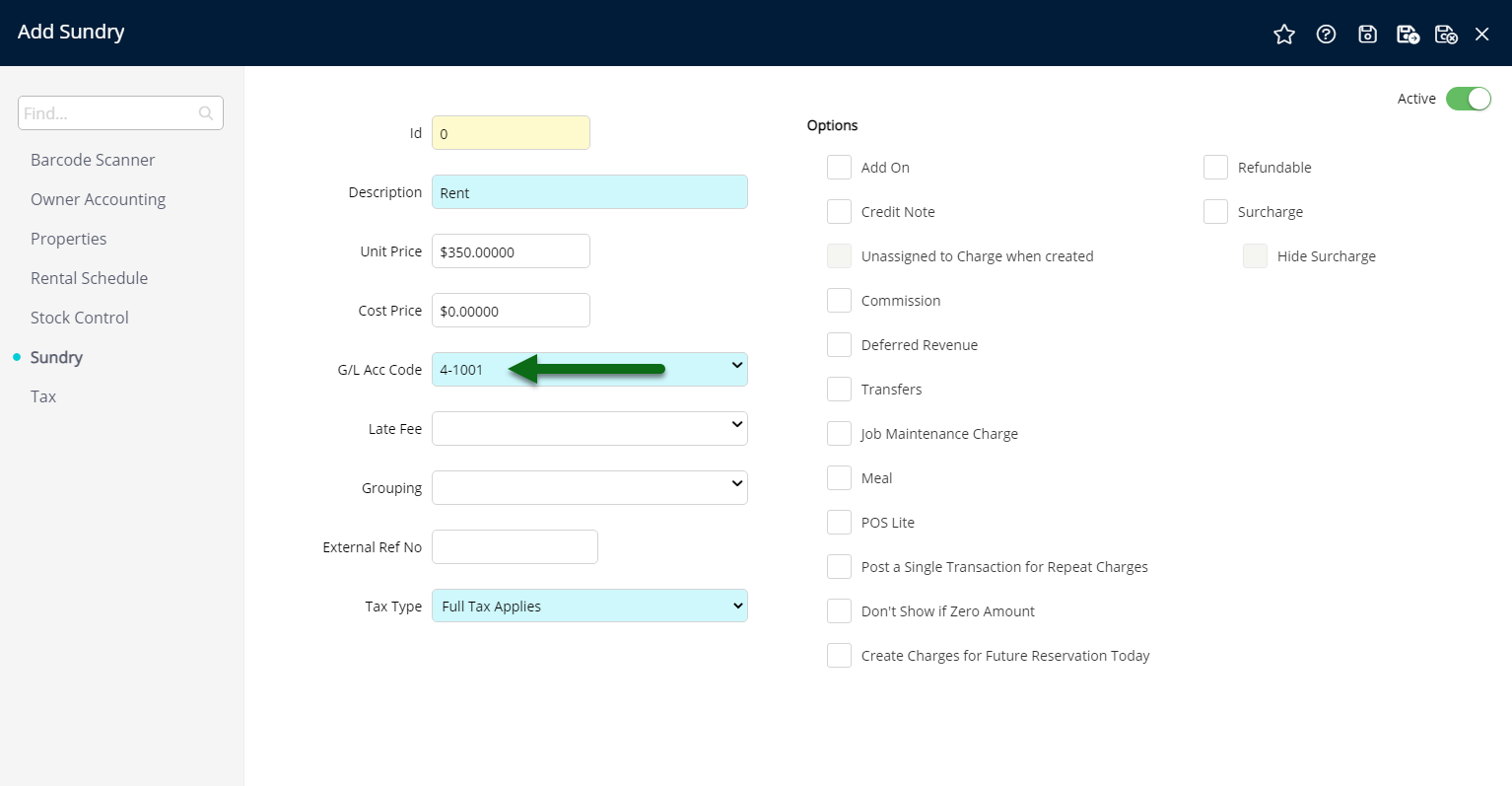This screenshot has width=1512, height=786.
Task: Enable the Surcharge checkbox
Action: click(1215, 211)
